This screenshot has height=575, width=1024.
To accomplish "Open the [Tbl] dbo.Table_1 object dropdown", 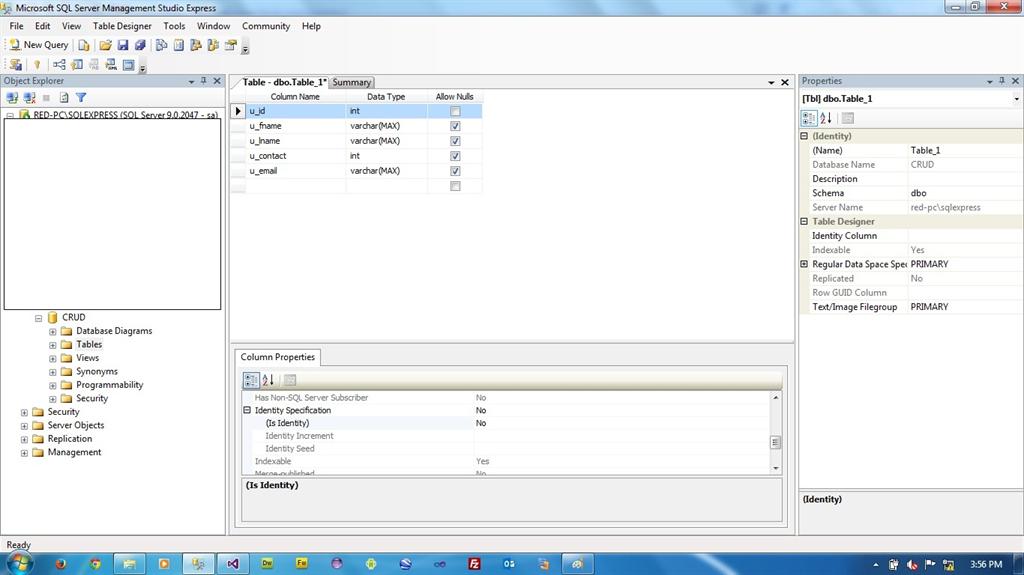I will (1016, 99).
